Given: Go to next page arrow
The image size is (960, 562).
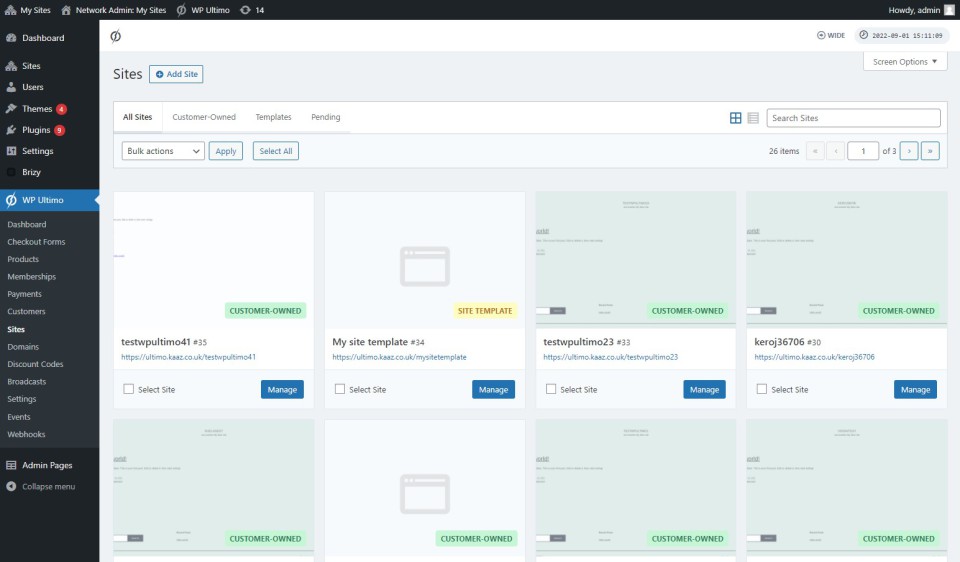Looking at the screenshot, I should pos(908,151).
